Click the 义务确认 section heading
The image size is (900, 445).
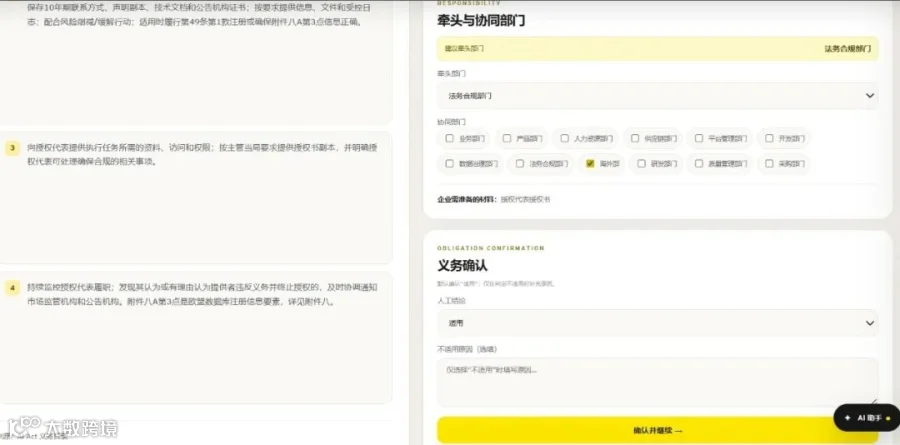coord(463,266)
